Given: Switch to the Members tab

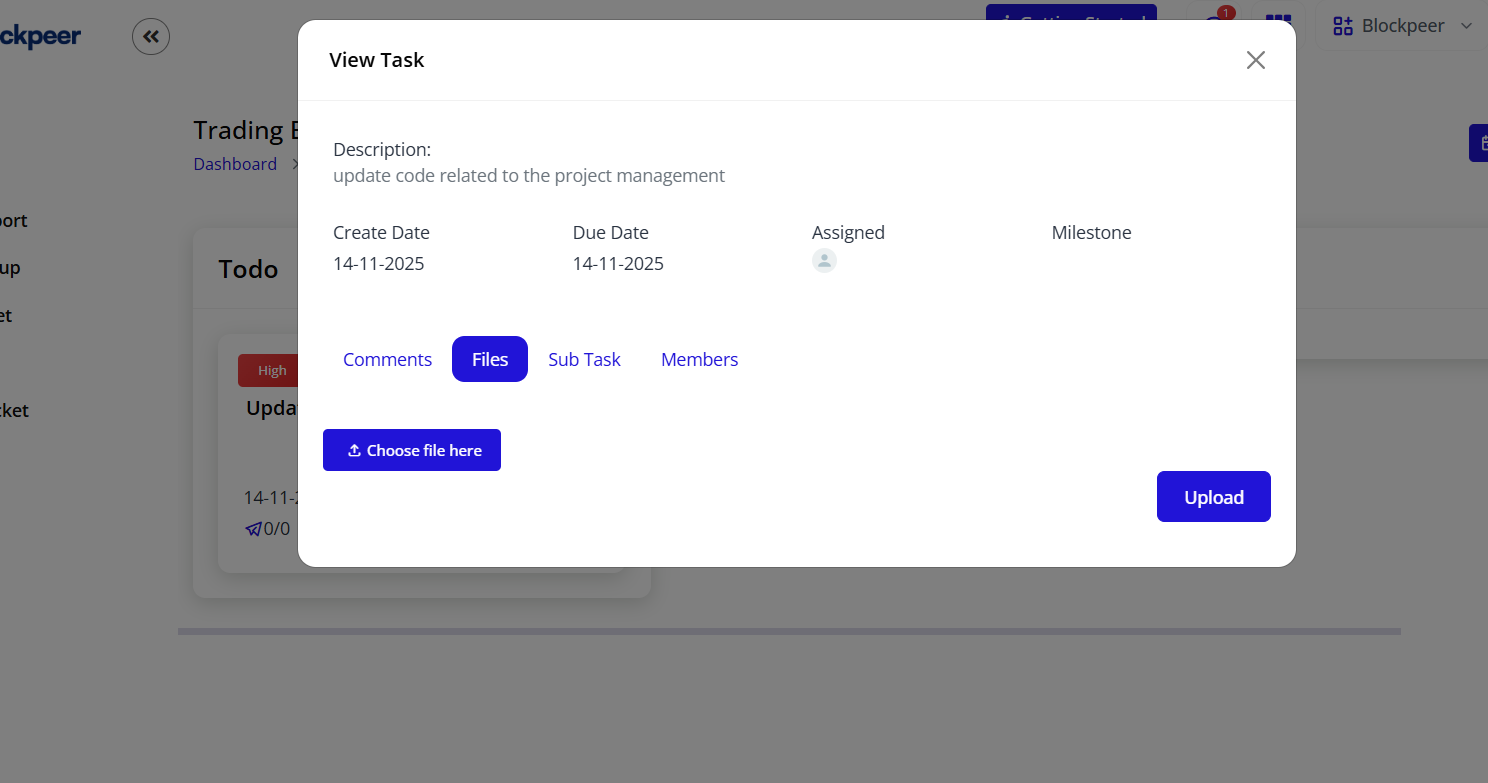Looking at the screenshot, I should [x=699, y=359].
